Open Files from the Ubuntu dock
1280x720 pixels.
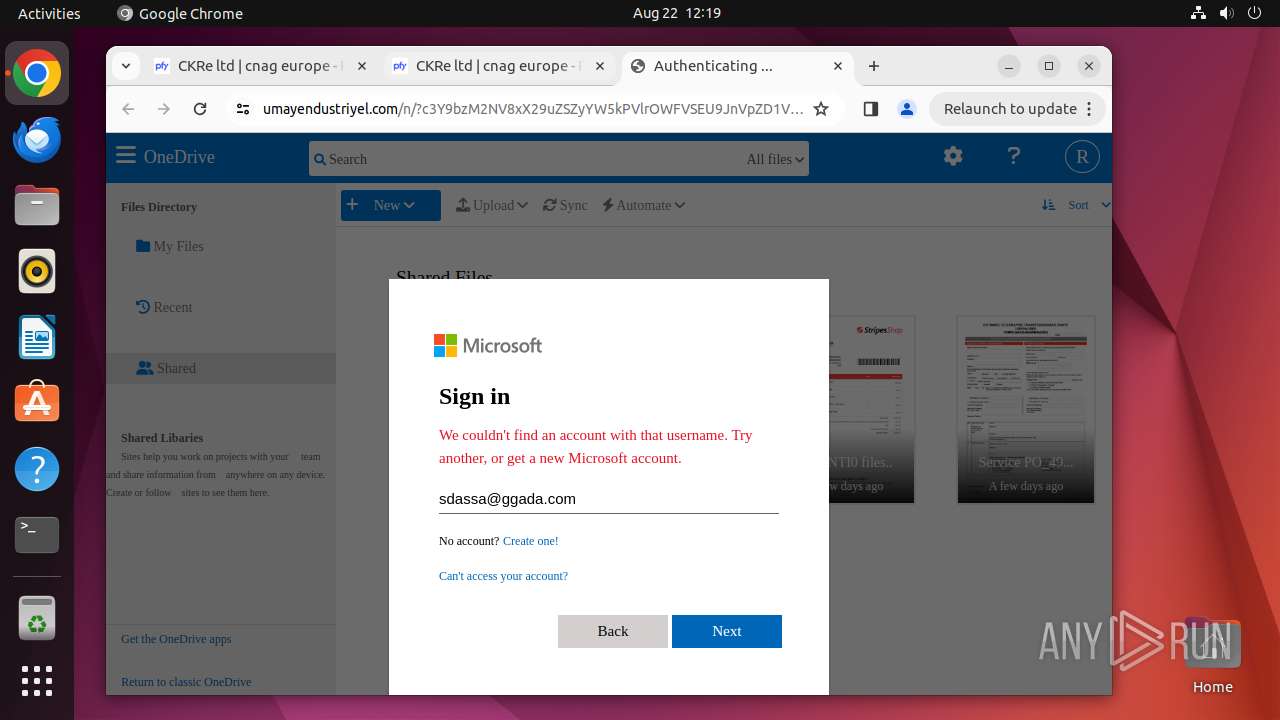pos(37,206)
